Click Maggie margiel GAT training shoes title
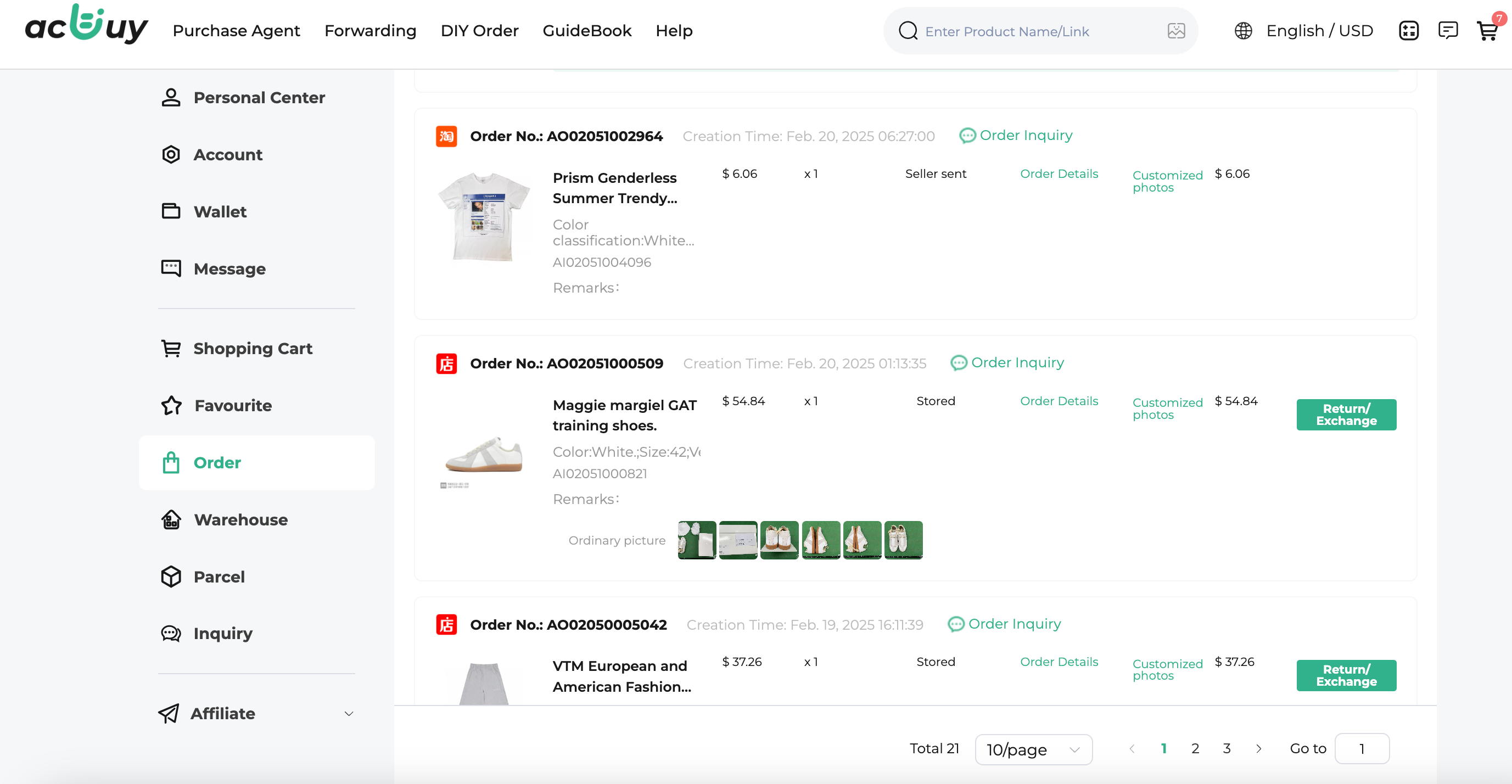 [625, 416]
